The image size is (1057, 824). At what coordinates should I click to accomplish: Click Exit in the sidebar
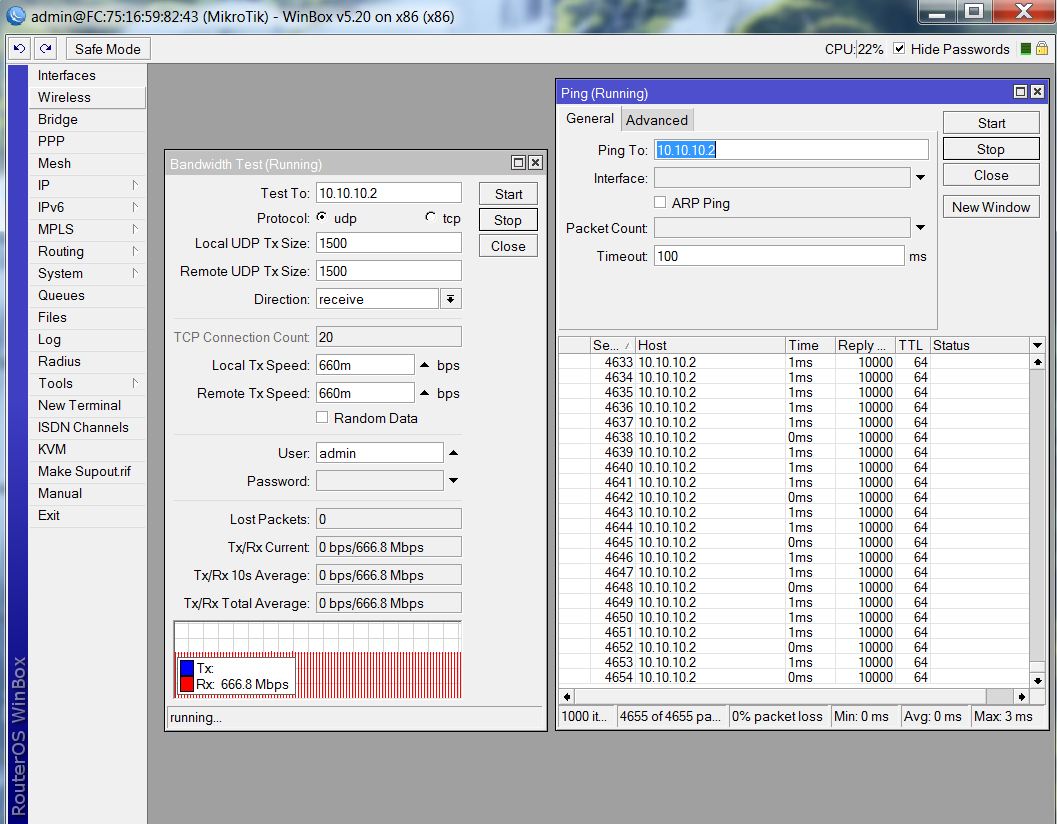(87, 515)
